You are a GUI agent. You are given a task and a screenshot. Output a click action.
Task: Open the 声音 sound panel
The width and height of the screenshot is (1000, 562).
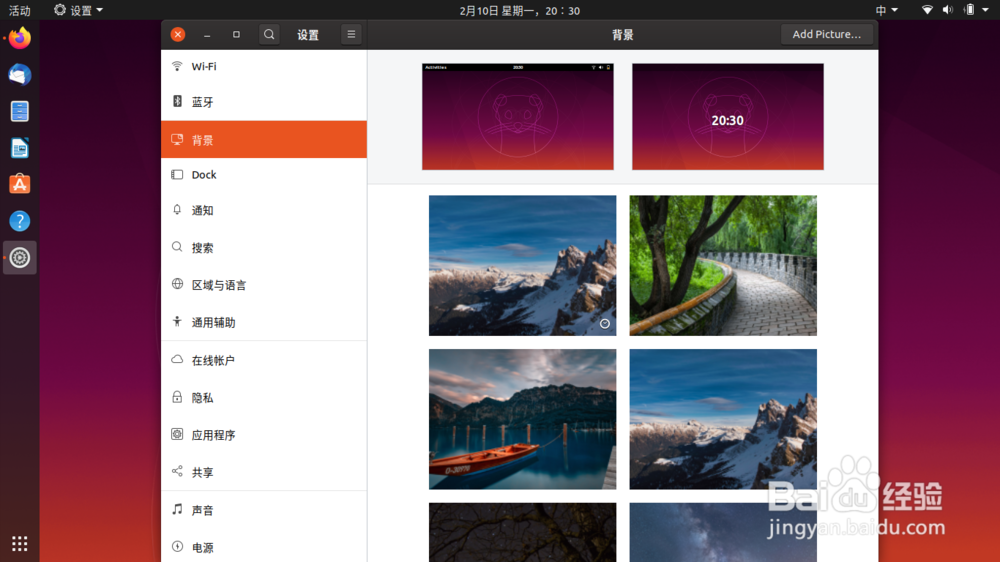[x=264, y=510]
